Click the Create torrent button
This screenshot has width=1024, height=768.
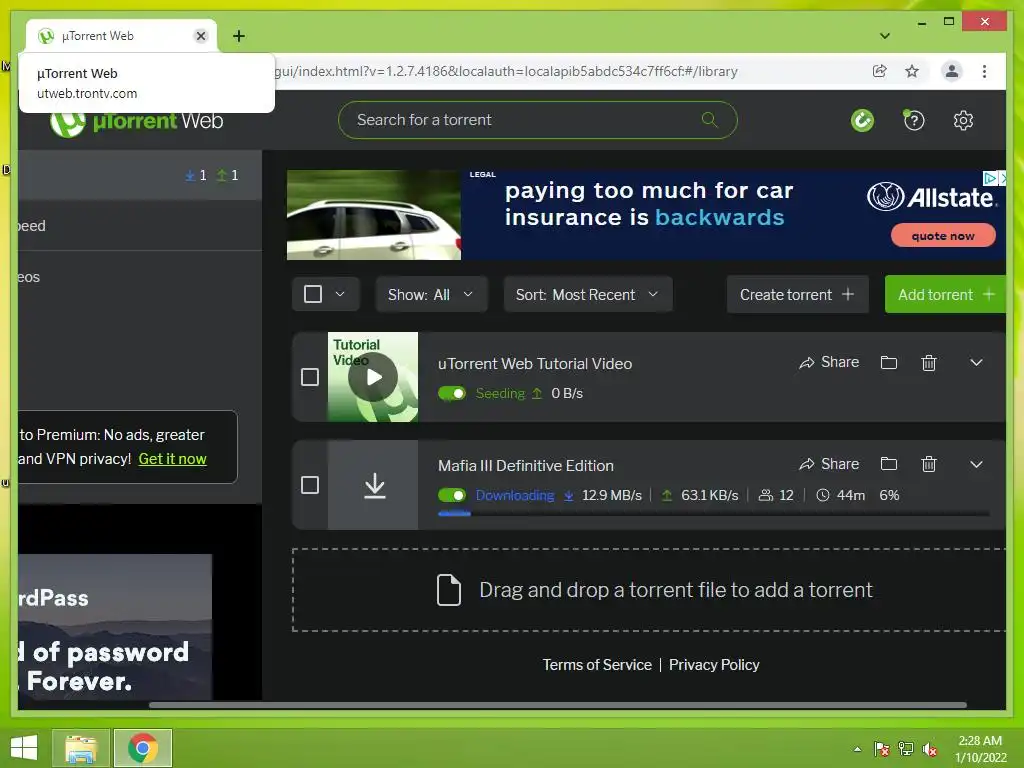tap(797, 295)
